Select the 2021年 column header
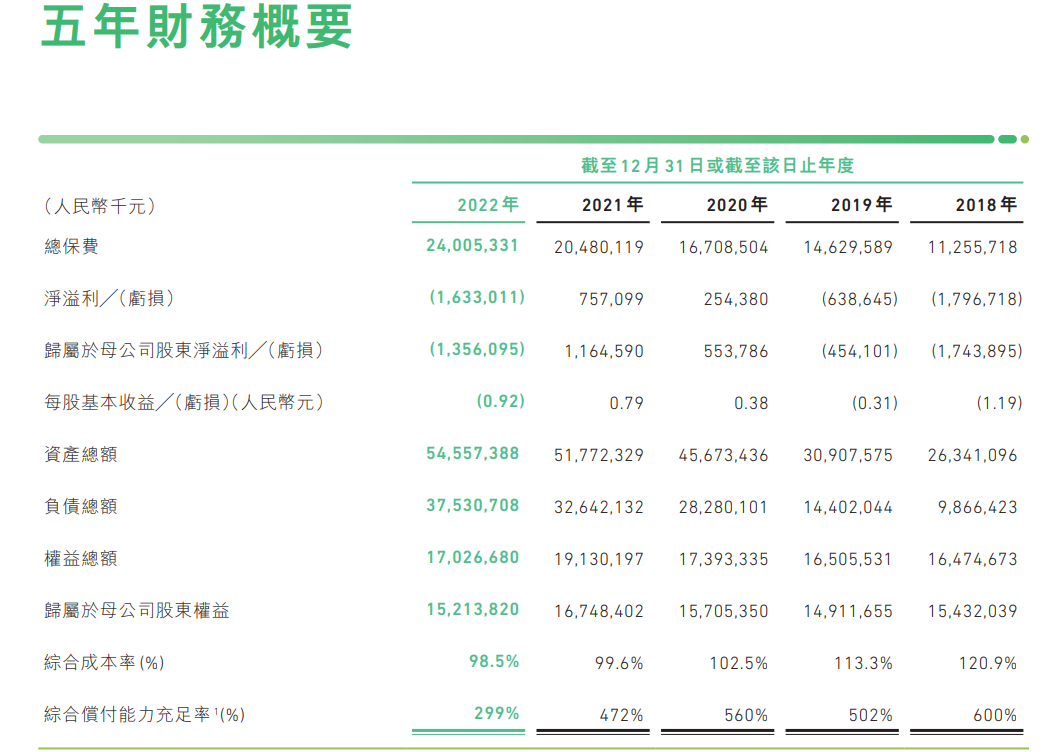 point(612,204)
